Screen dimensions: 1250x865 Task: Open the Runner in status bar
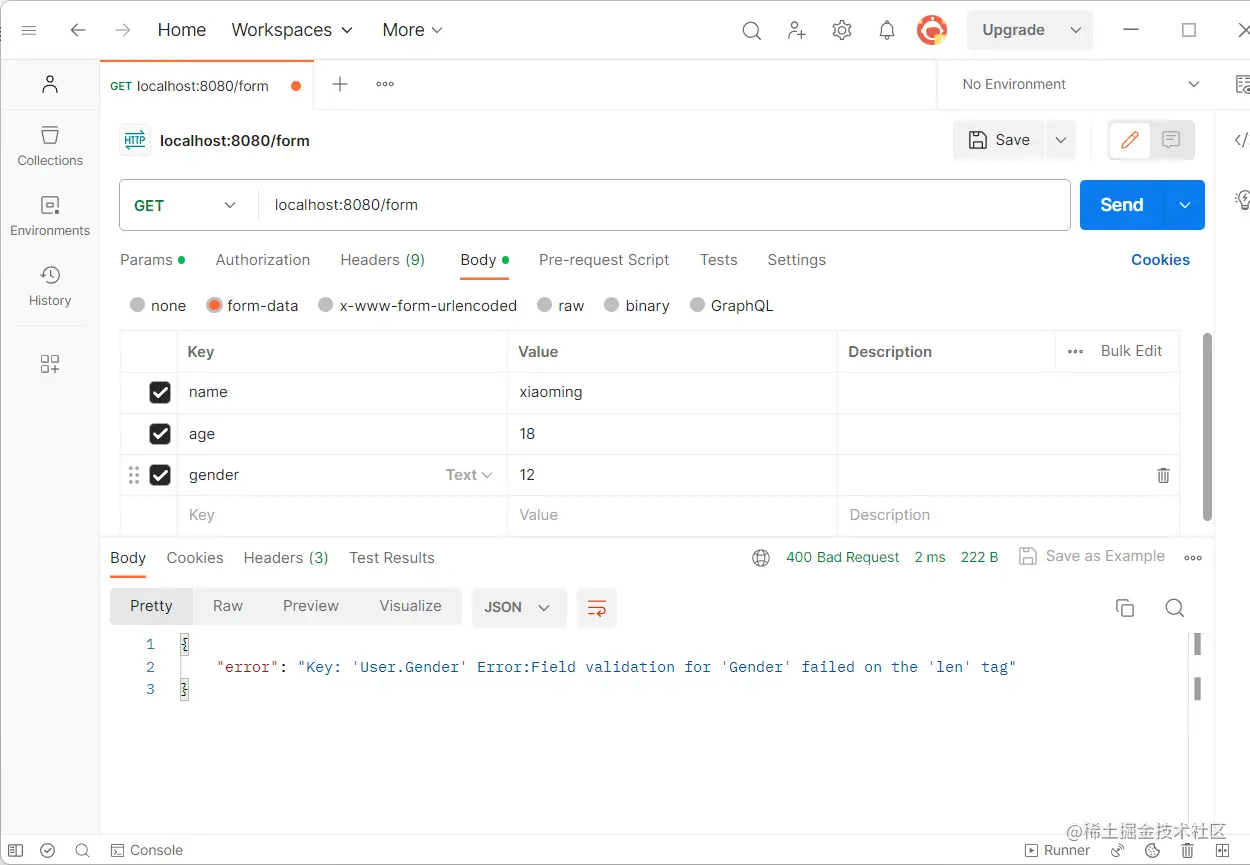pyautogui.click(x=1057, y=850)
